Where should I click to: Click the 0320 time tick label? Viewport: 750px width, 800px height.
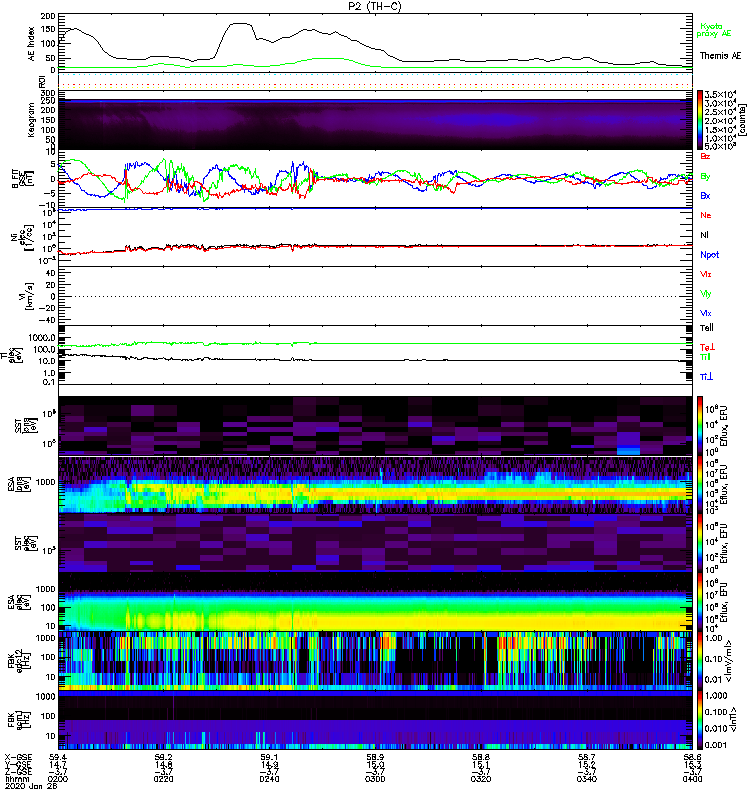pos(481,779)
